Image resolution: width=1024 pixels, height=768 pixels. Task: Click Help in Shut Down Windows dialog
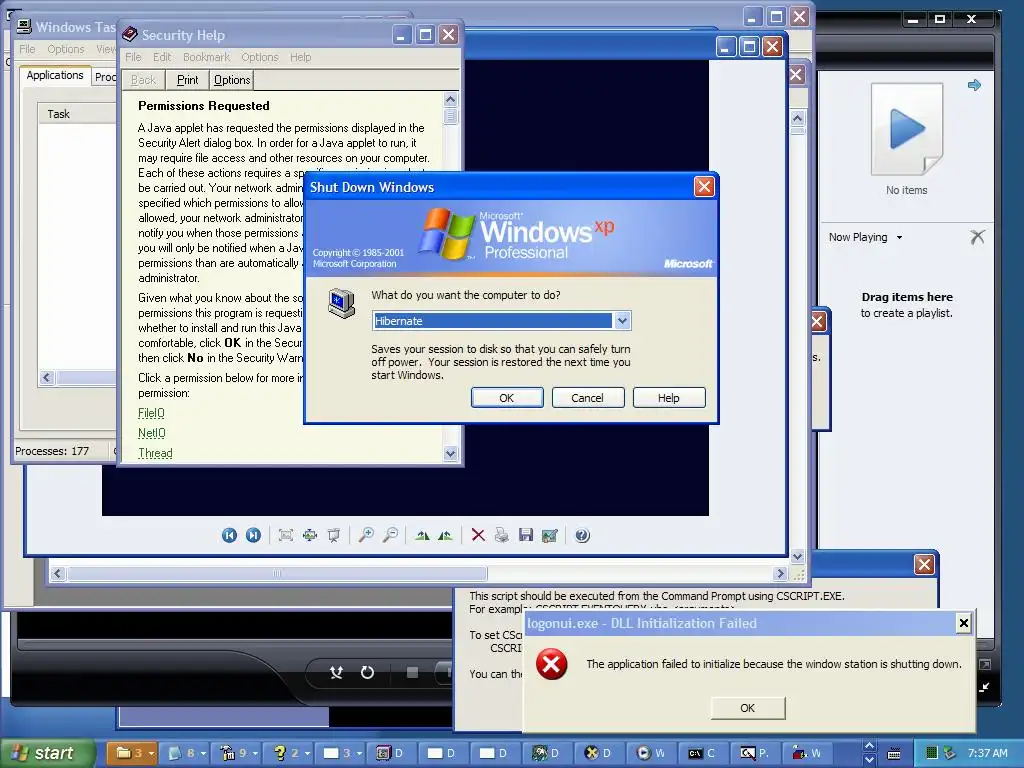pos(669,398)
